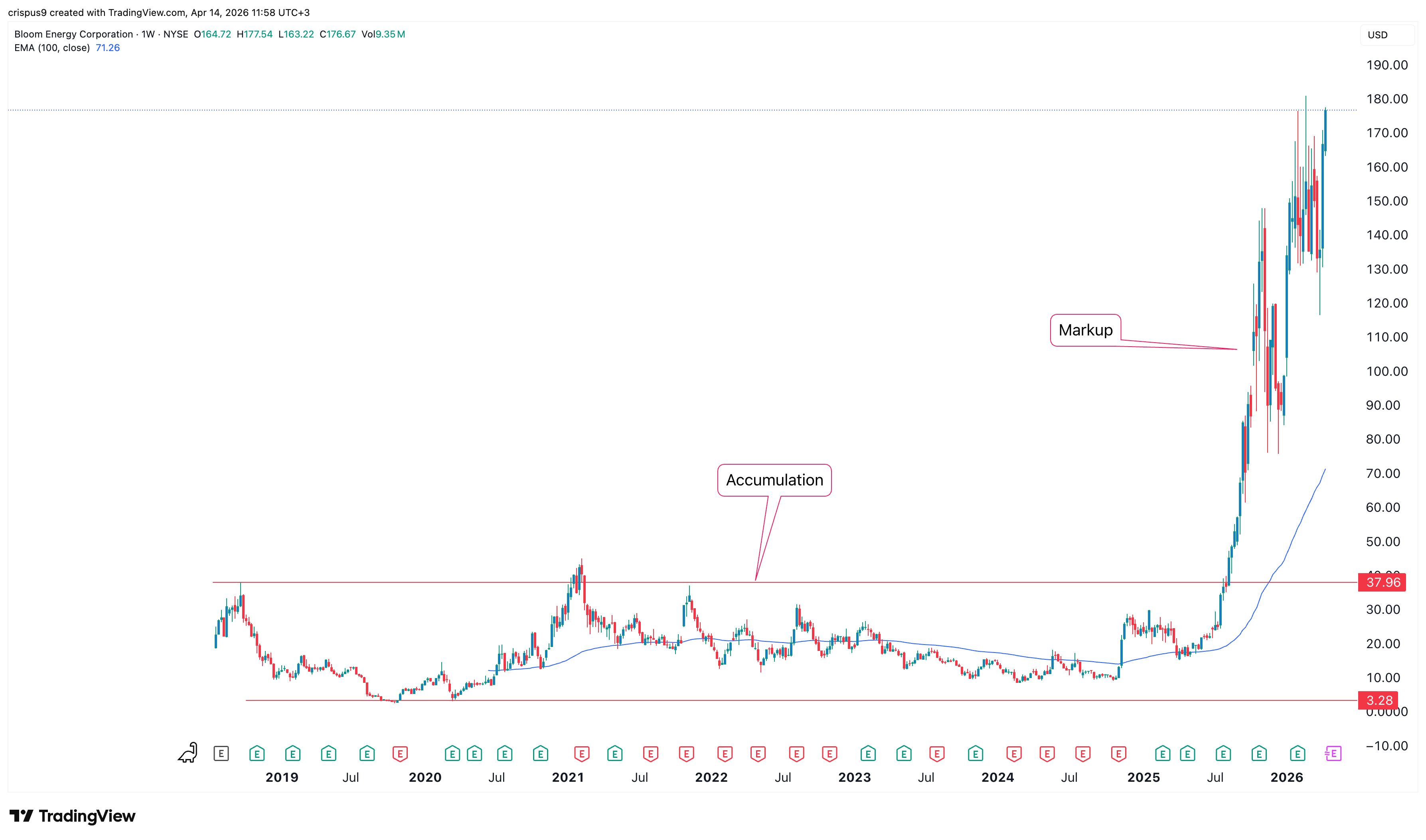This screenshot has width=1426, height=840.
Task: Click the 2026 label on the time axis
Action: coord(1286,777)
